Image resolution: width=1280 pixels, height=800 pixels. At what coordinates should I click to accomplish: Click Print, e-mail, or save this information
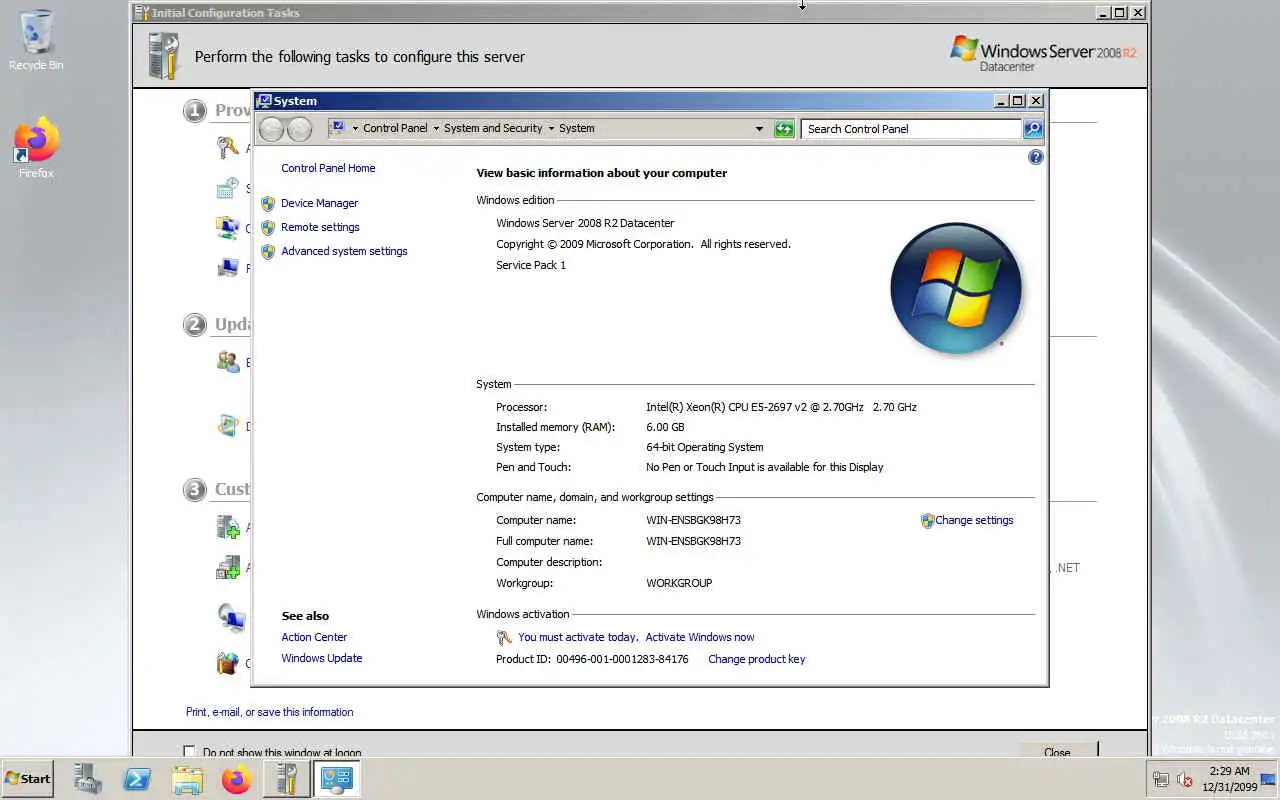pyautogui.click(x=269, y=712)
